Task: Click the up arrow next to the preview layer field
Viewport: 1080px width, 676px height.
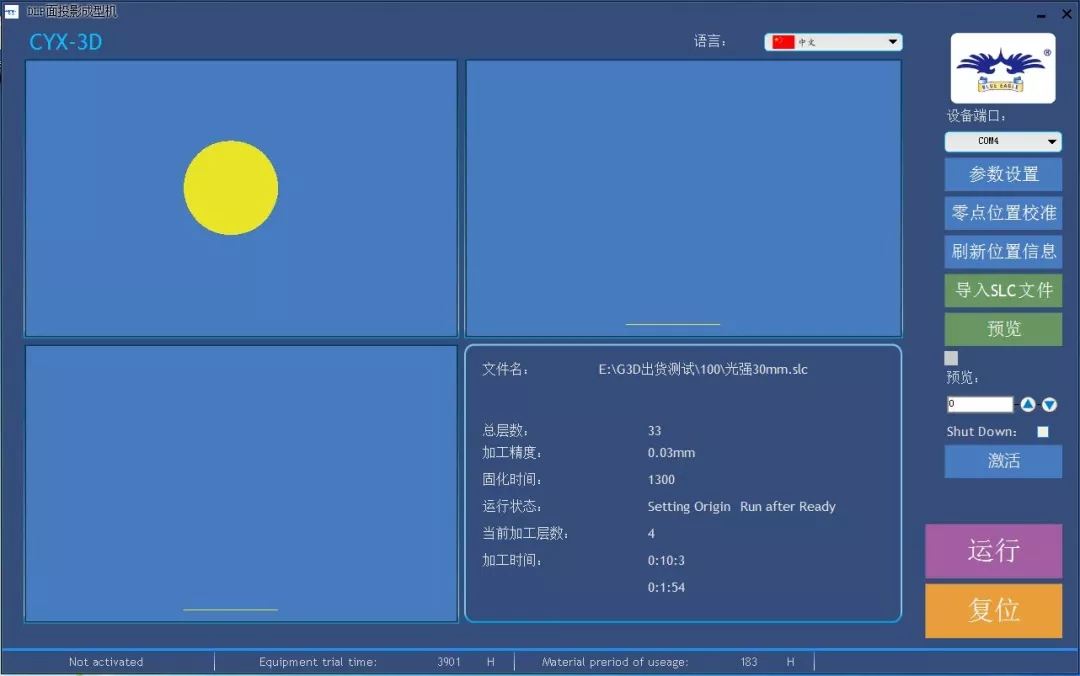Action: 1028,405
